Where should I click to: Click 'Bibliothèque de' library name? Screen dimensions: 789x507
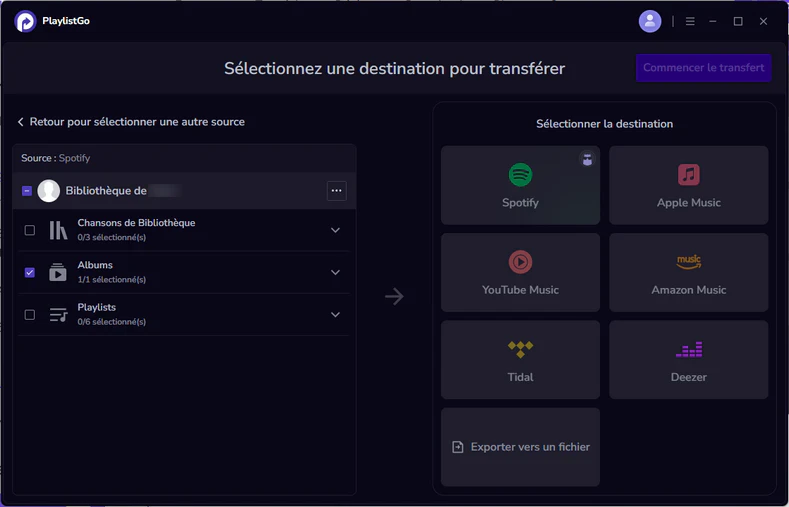(x=106, y=191)
